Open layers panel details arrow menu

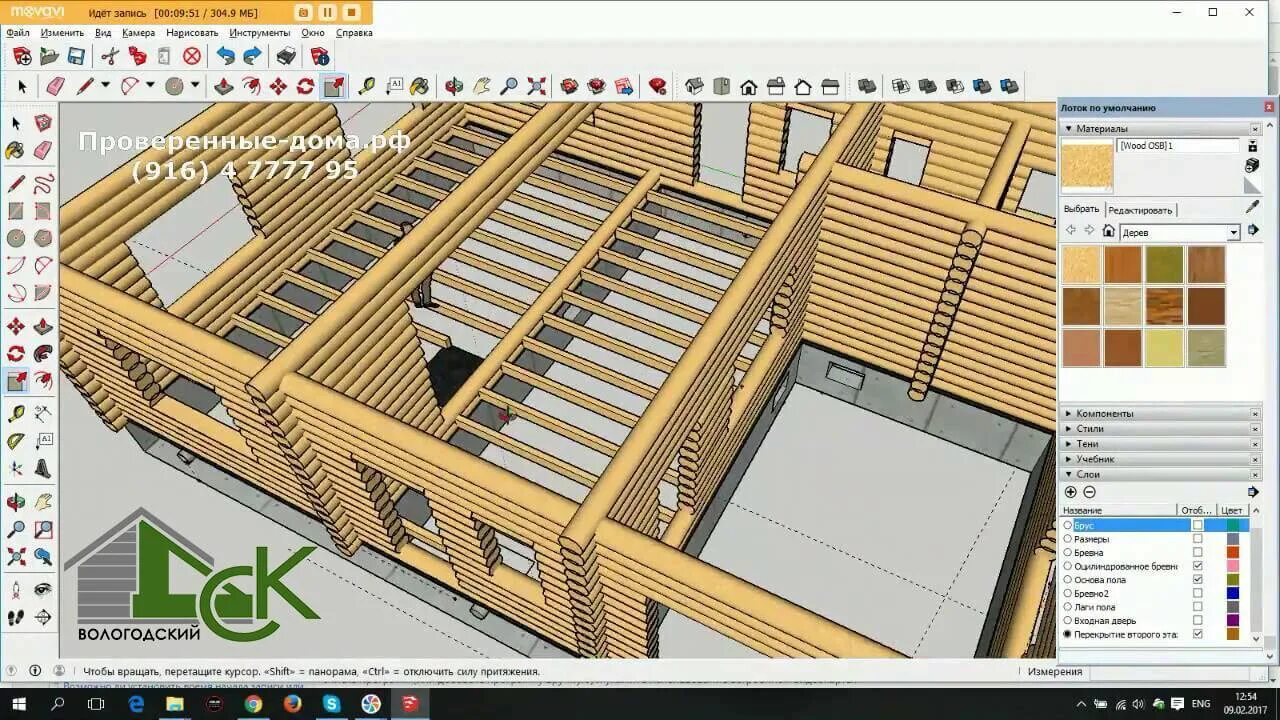(1253, 492)
